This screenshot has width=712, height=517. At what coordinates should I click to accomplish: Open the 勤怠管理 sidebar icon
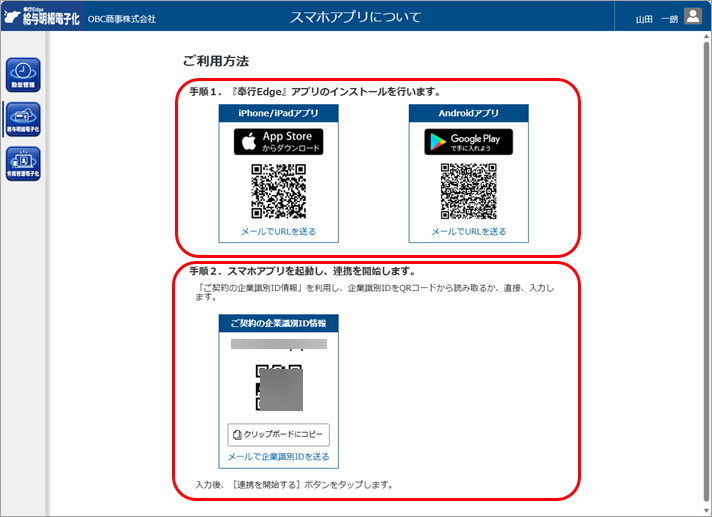coord(23,75)
